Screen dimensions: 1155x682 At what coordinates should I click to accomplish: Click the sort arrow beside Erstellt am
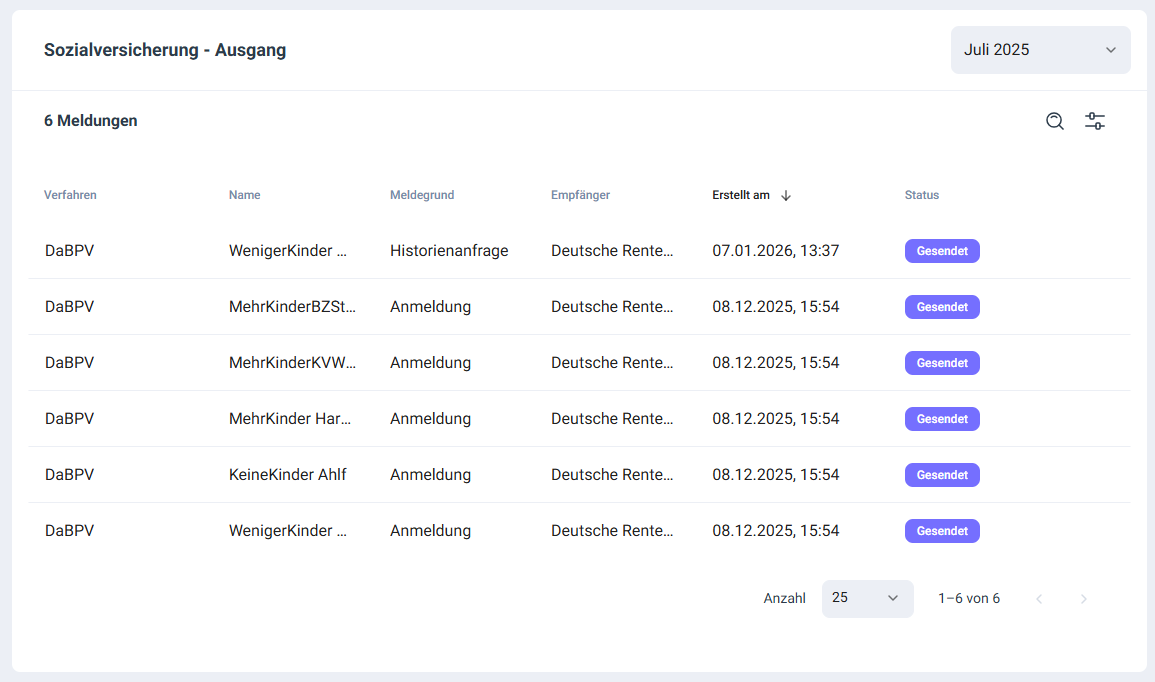(786, 195)
